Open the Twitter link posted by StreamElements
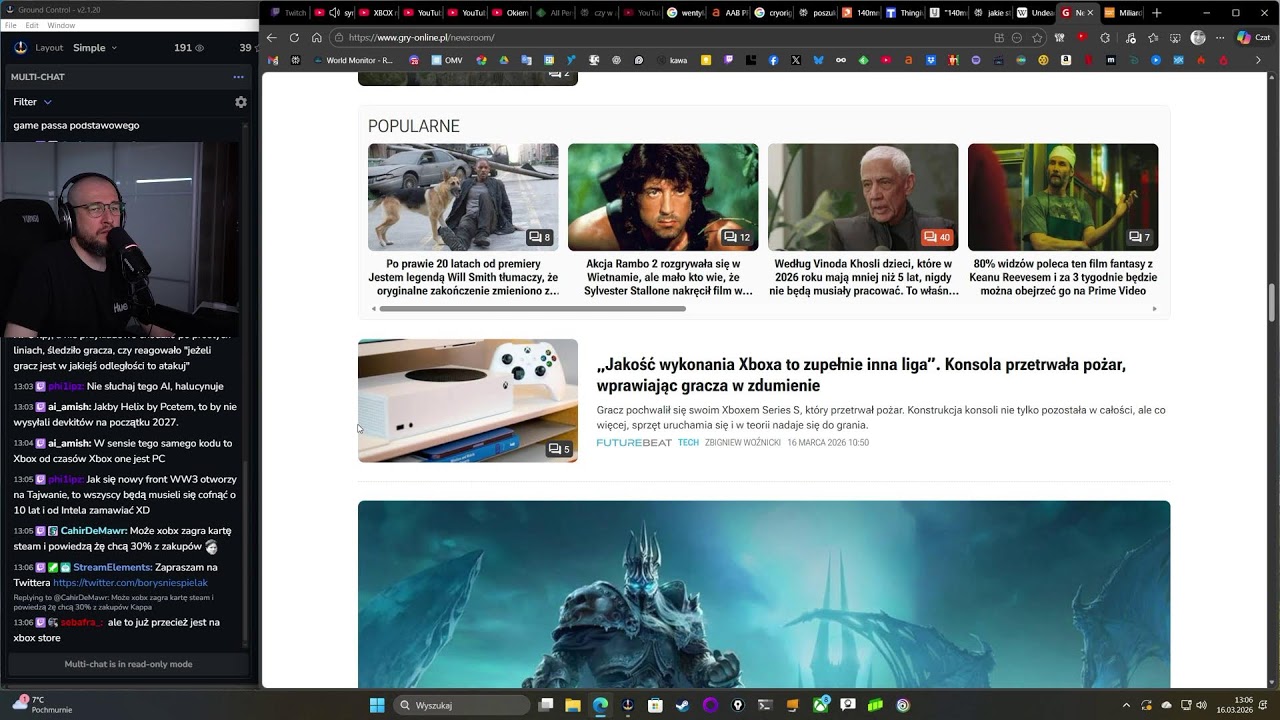Image resolution: width=1280 pixels, height=720 pixels. [x=130, y=582]
